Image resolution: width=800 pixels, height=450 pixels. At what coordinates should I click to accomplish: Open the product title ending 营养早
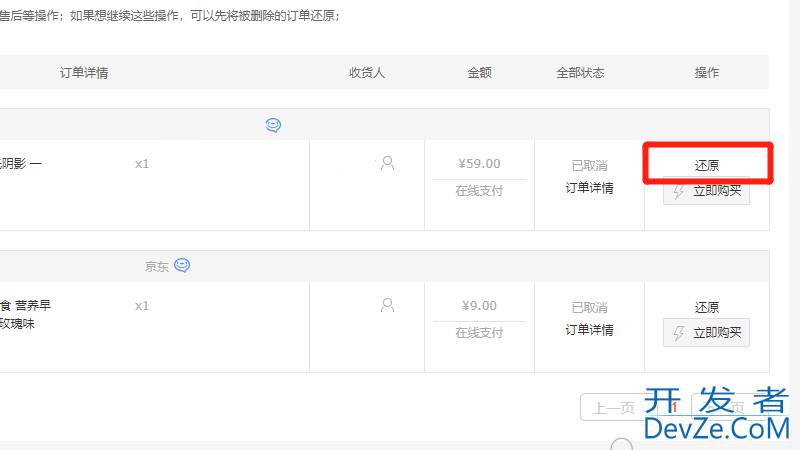pyautogui.click(x=26, y=306)
